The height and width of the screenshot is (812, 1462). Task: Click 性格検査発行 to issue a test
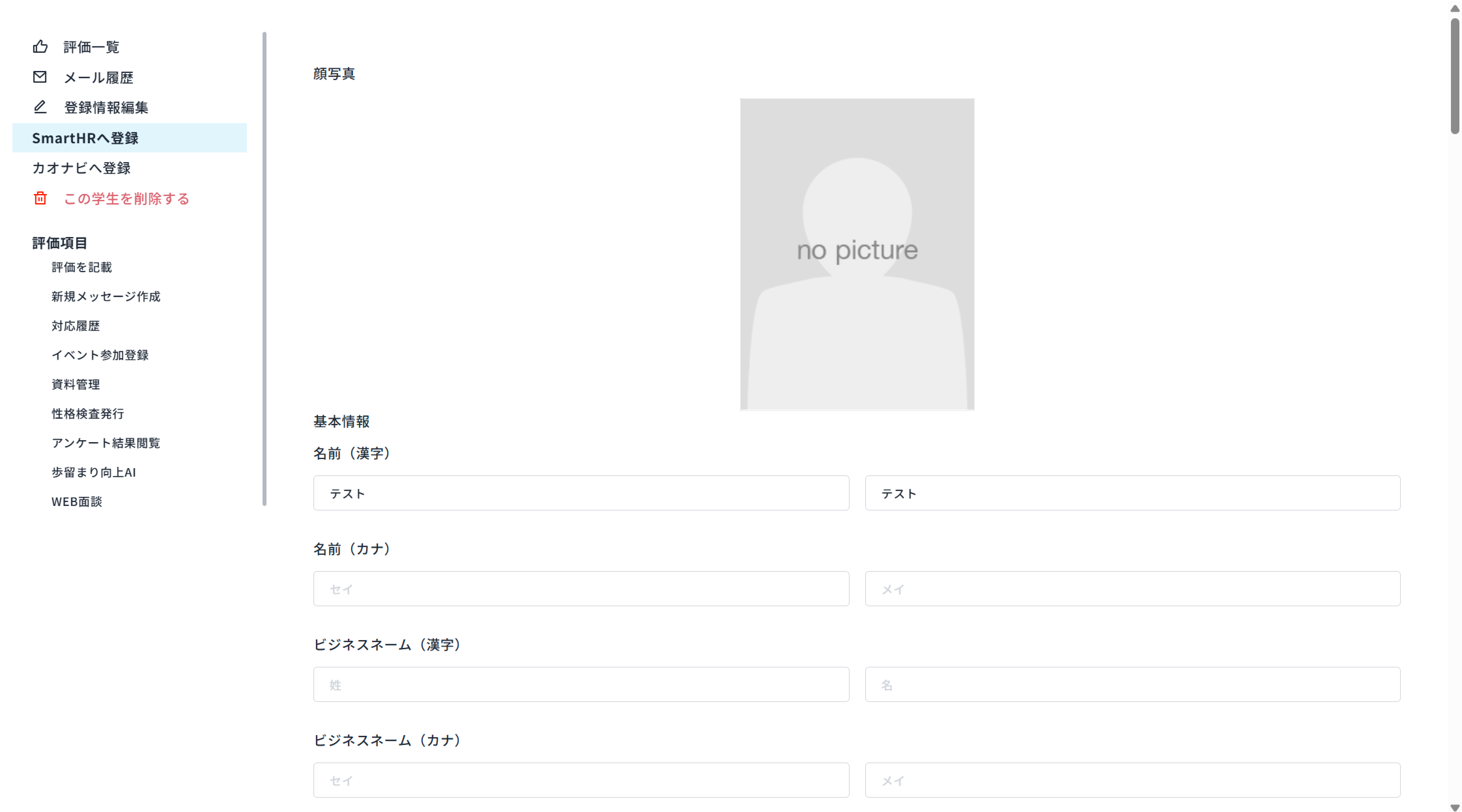coord(87,414)
